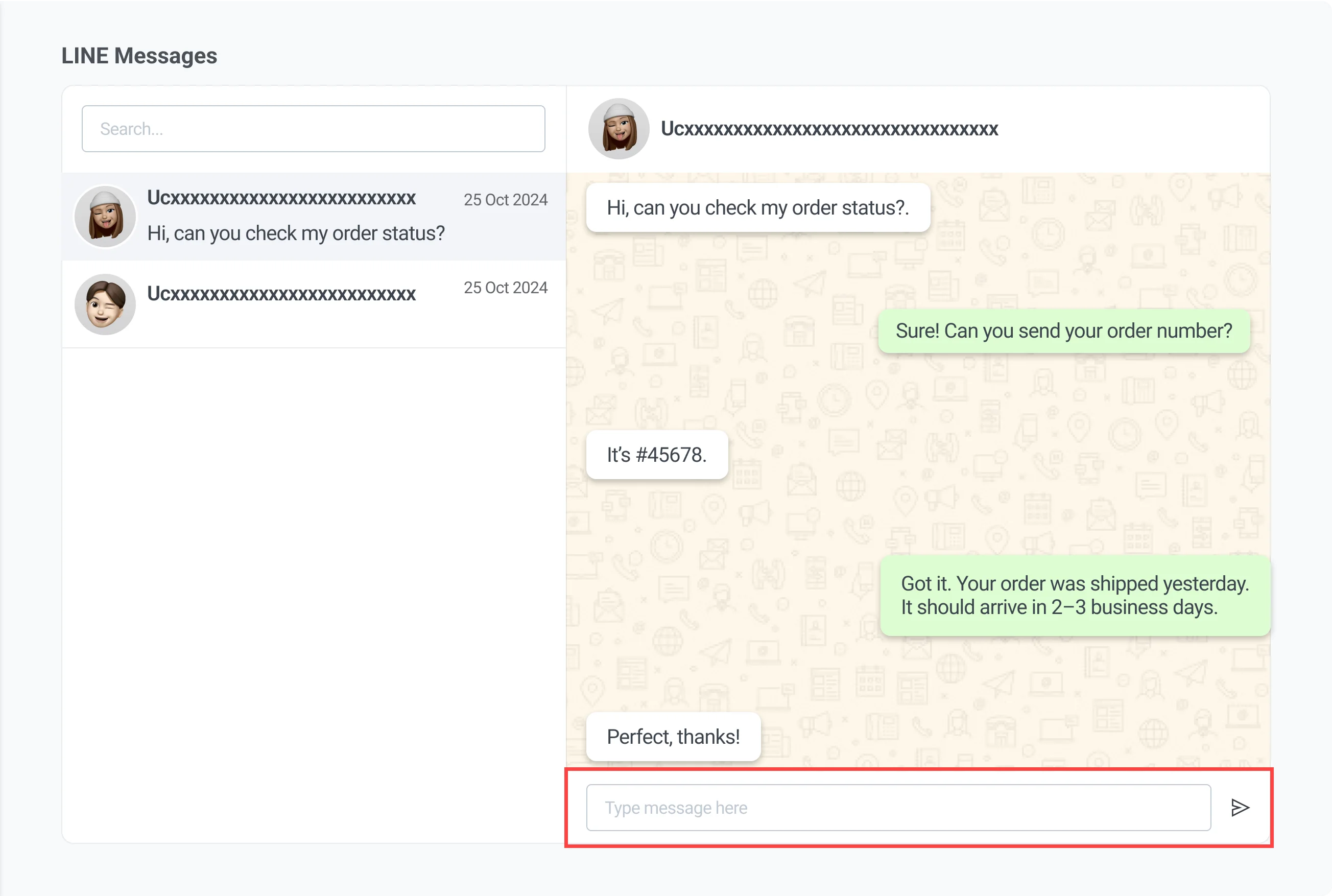
Task: Click the second contact's winking avatar
Action: (x=105, y=304)
